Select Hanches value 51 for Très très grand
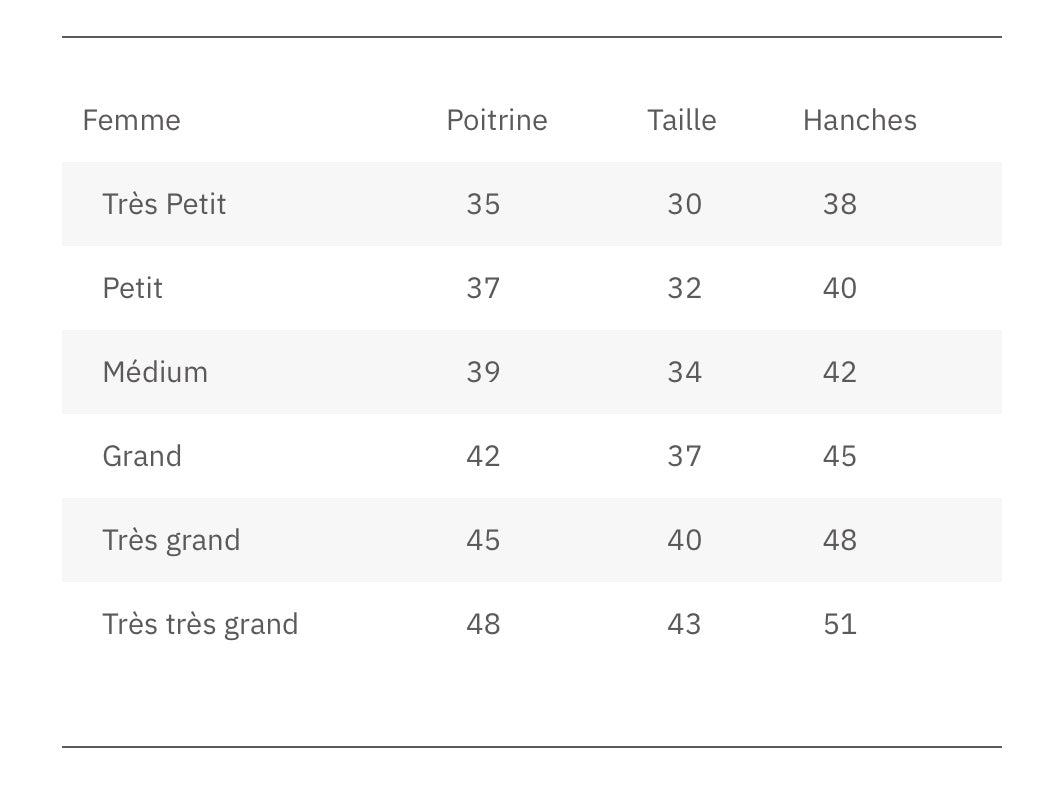1058x794 pixels. [x=840, y=624]
